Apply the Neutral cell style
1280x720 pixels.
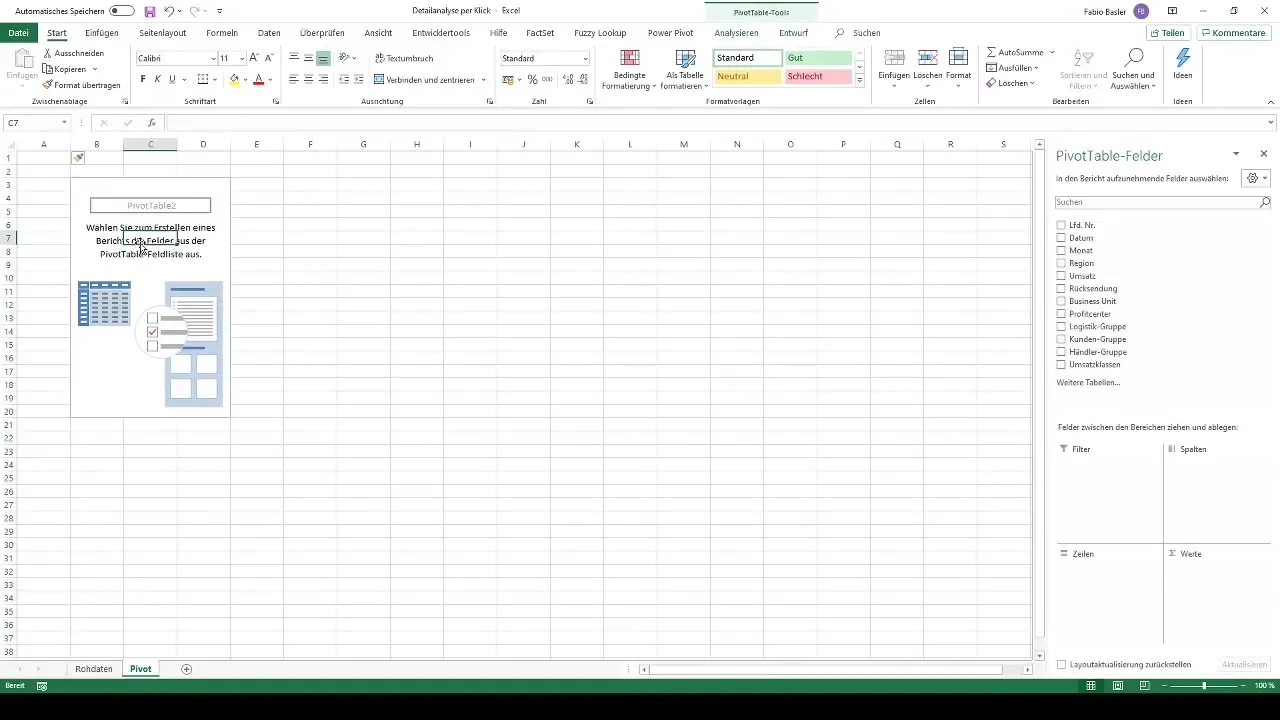(748, 77)
